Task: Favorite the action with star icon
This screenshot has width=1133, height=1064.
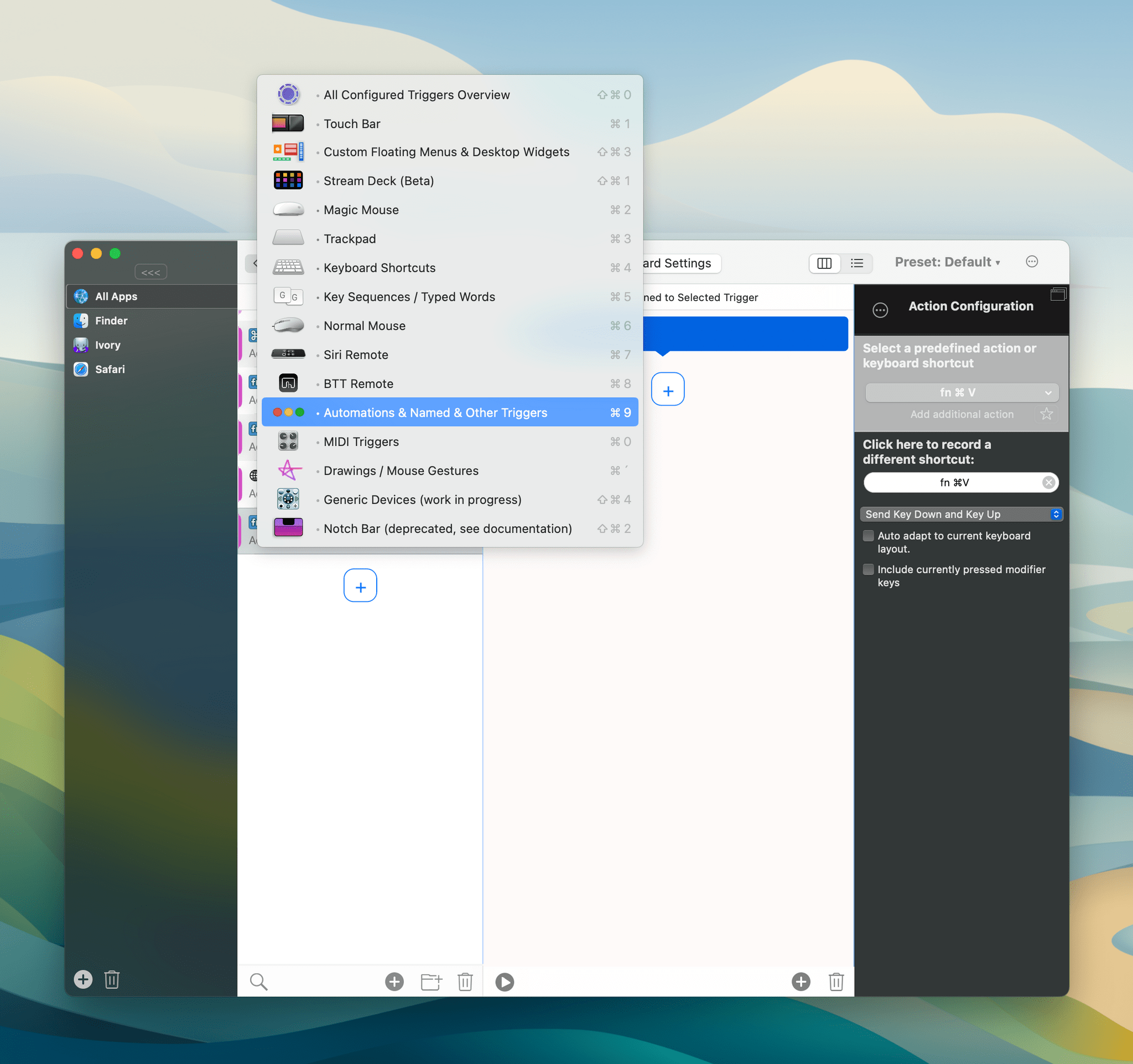Action: 1046,414
